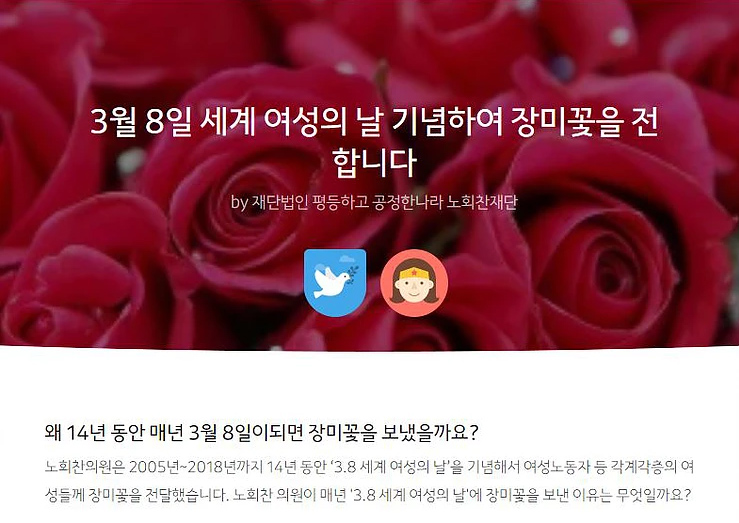Click the word by before 재단법인
Image resolution: width=739 pixels, height=523 pixels.
click(x=239, y=203)
